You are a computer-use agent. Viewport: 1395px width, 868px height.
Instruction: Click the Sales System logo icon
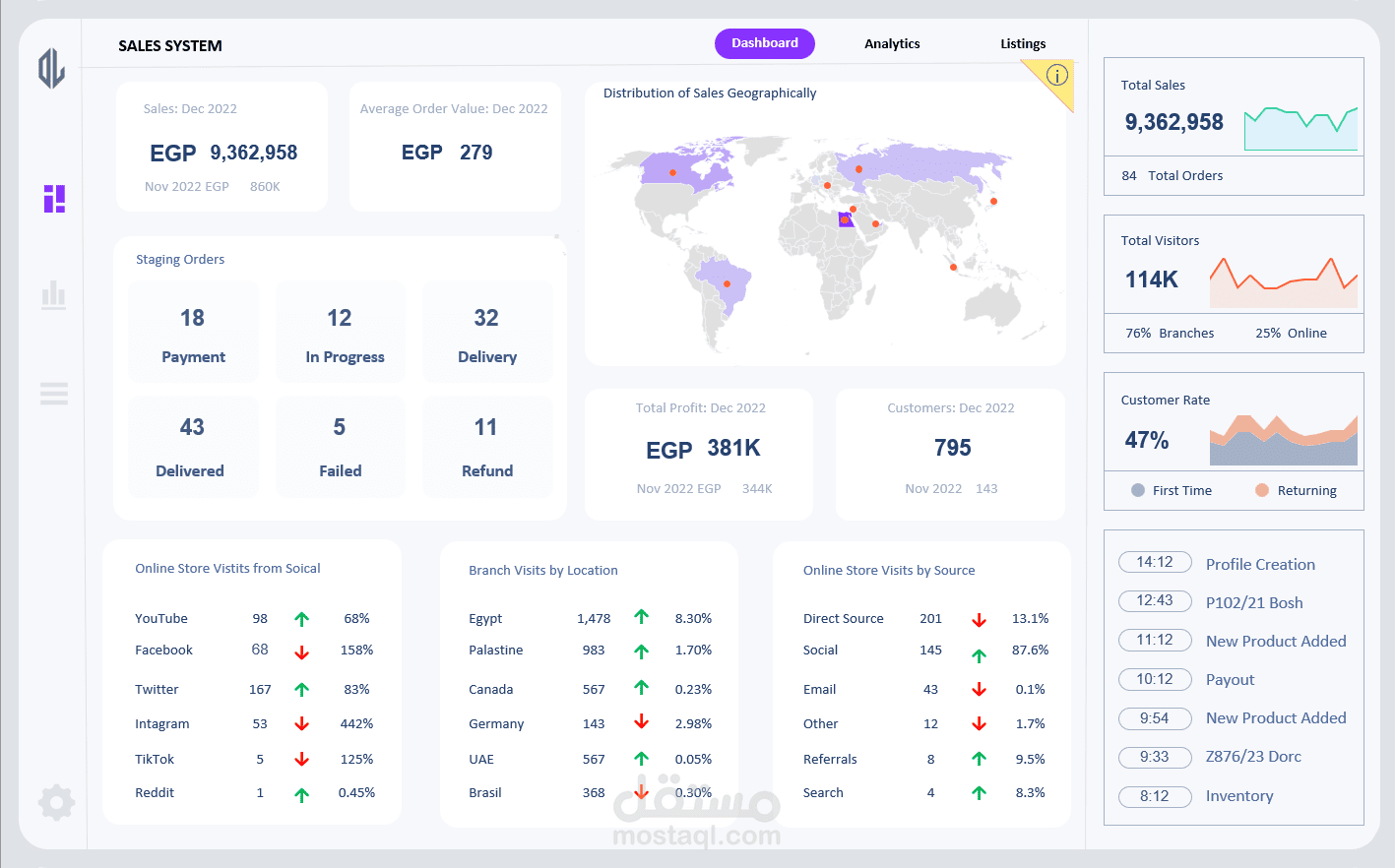pos(49,69)
